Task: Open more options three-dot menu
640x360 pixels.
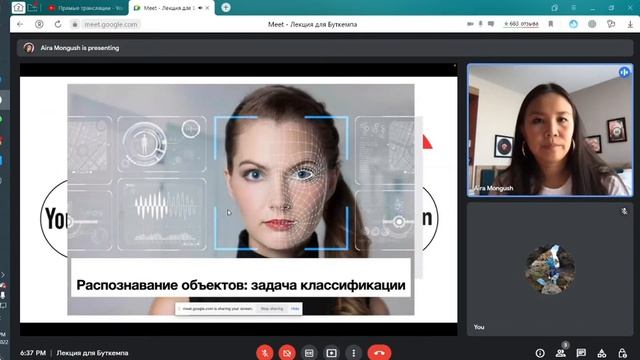Action: [x=353, y=353]
